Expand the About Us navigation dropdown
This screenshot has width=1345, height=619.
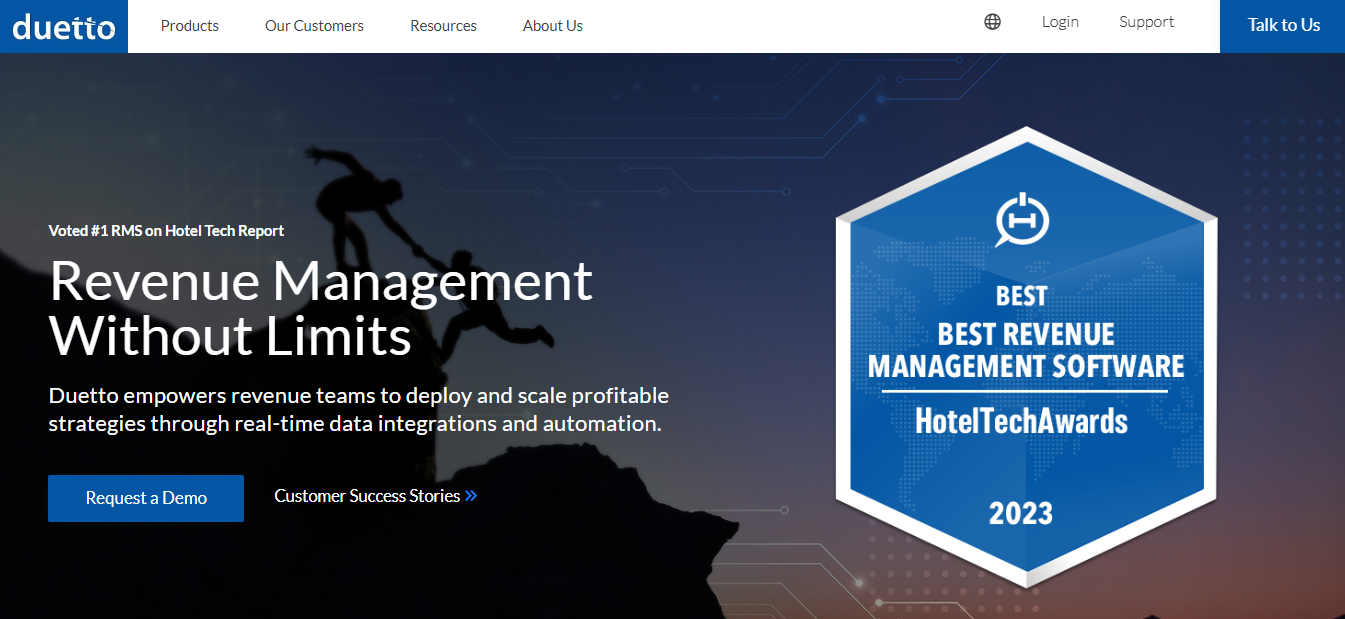tap(552, 26)
